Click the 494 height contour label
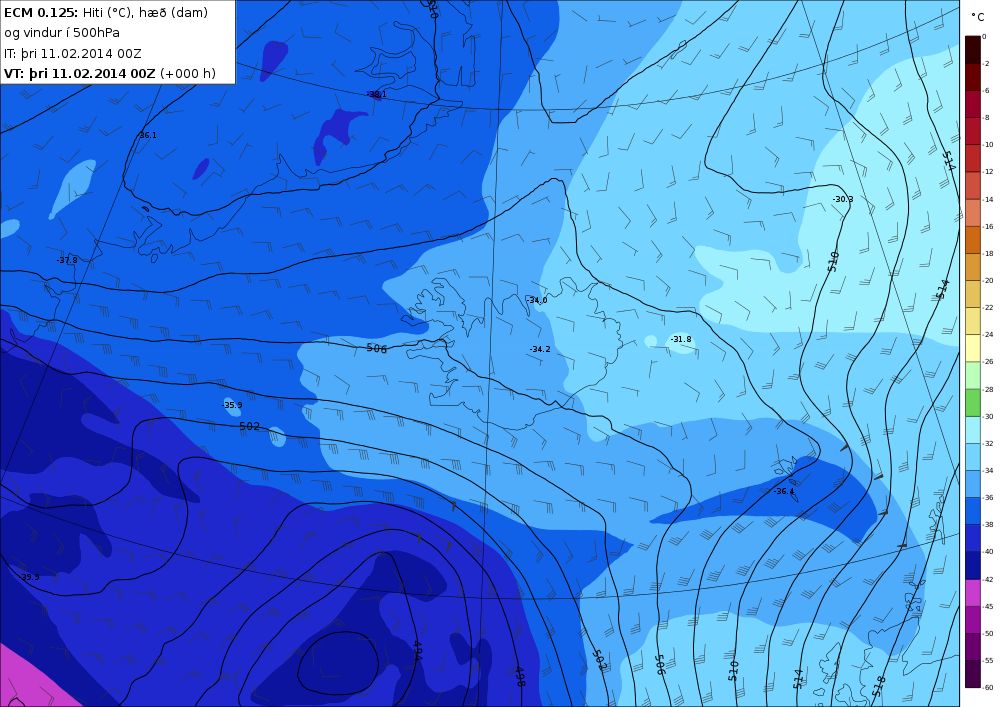Viewport: 1000px width, 707px height. [x=416, y=652]
